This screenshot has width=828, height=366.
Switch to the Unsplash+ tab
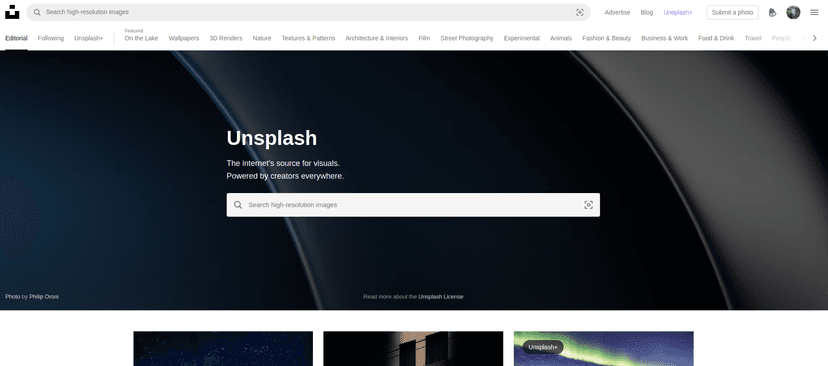(89, 38)
